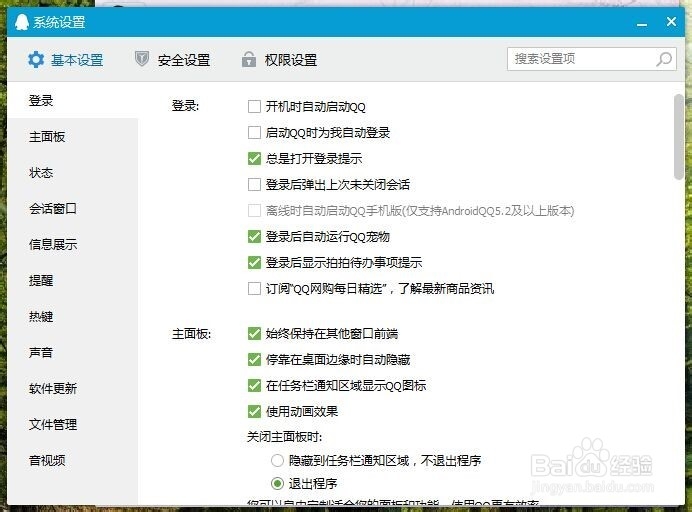This screenshot has width=692, height=512.
Task: Open 音视频 settings in sidebar
Action: tap(73, 461)
